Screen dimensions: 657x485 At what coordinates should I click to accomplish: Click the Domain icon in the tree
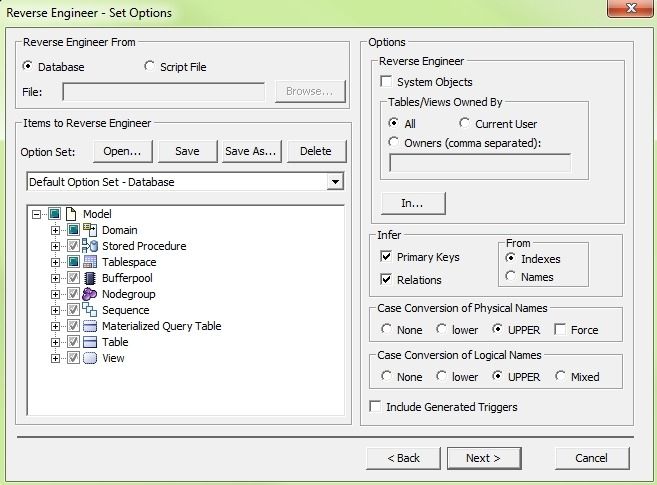(x=90, y=230)
